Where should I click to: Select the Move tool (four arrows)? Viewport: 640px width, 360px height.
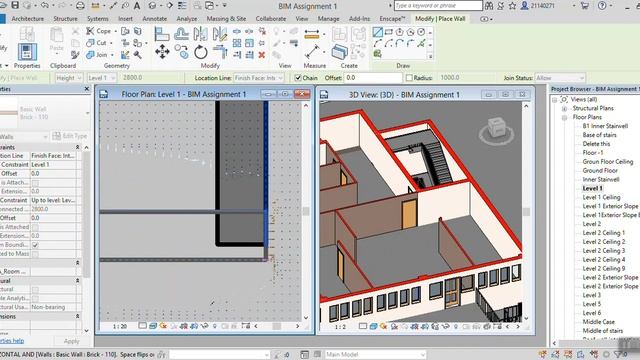click(162, 52)
